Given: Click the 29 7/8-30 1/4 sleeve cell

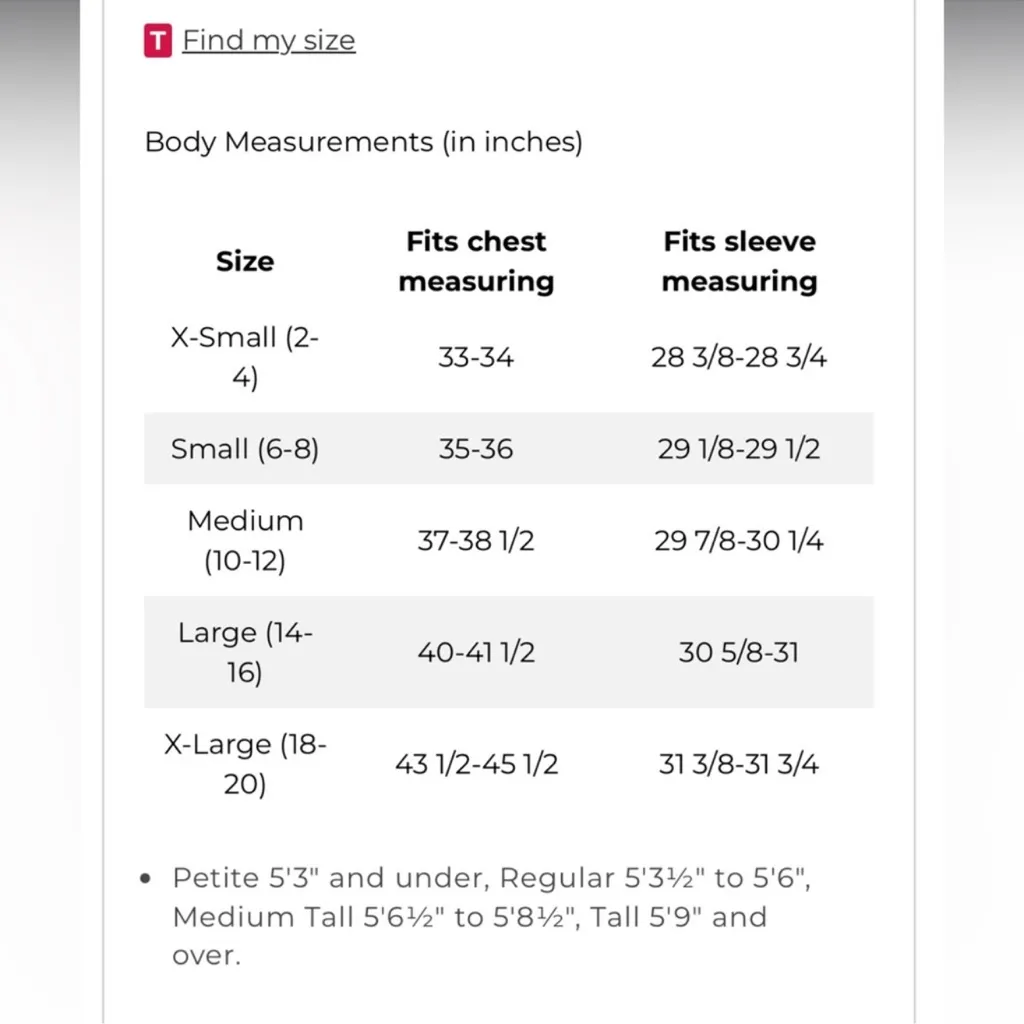Looking at the screenshot, I should pos(739,541).
